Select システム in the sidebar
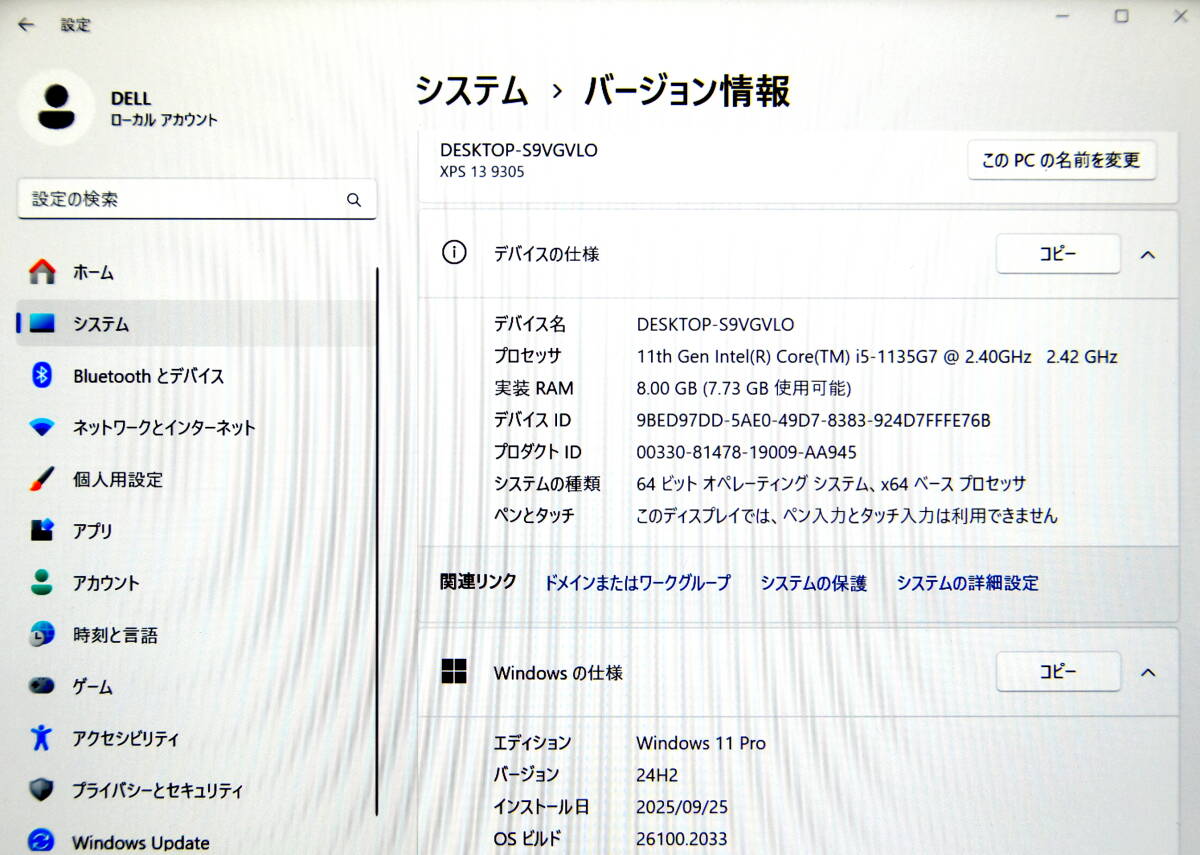Screen dimensions: 1200x855 (x=196, y=324)
